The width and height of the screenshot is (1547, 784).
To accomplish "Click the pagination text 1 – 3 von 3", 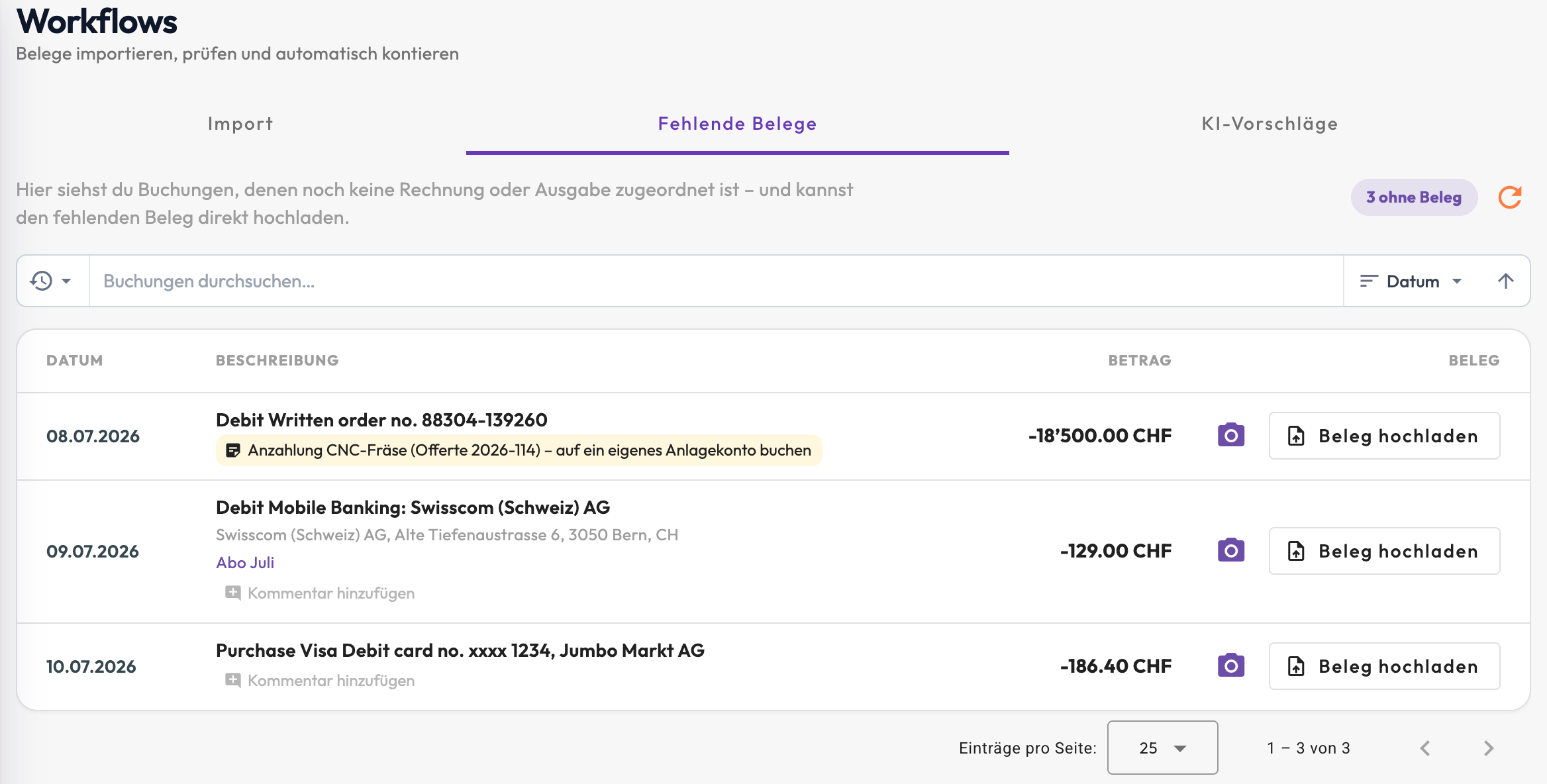I will coord(1309,748).
